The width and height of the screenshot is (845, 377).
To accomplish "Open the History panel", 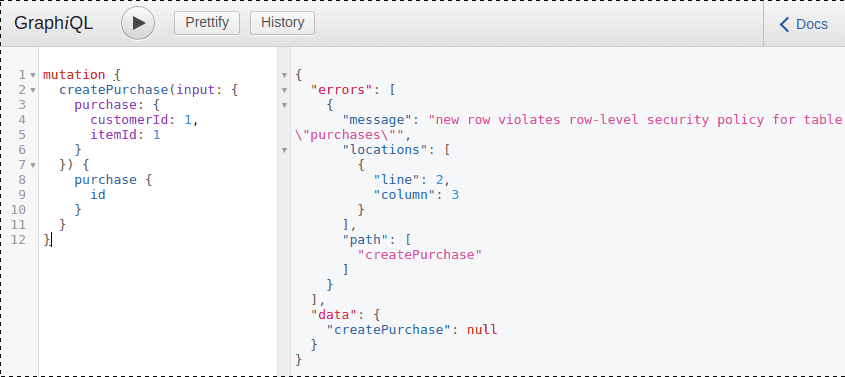I will [x=282, y=23].
